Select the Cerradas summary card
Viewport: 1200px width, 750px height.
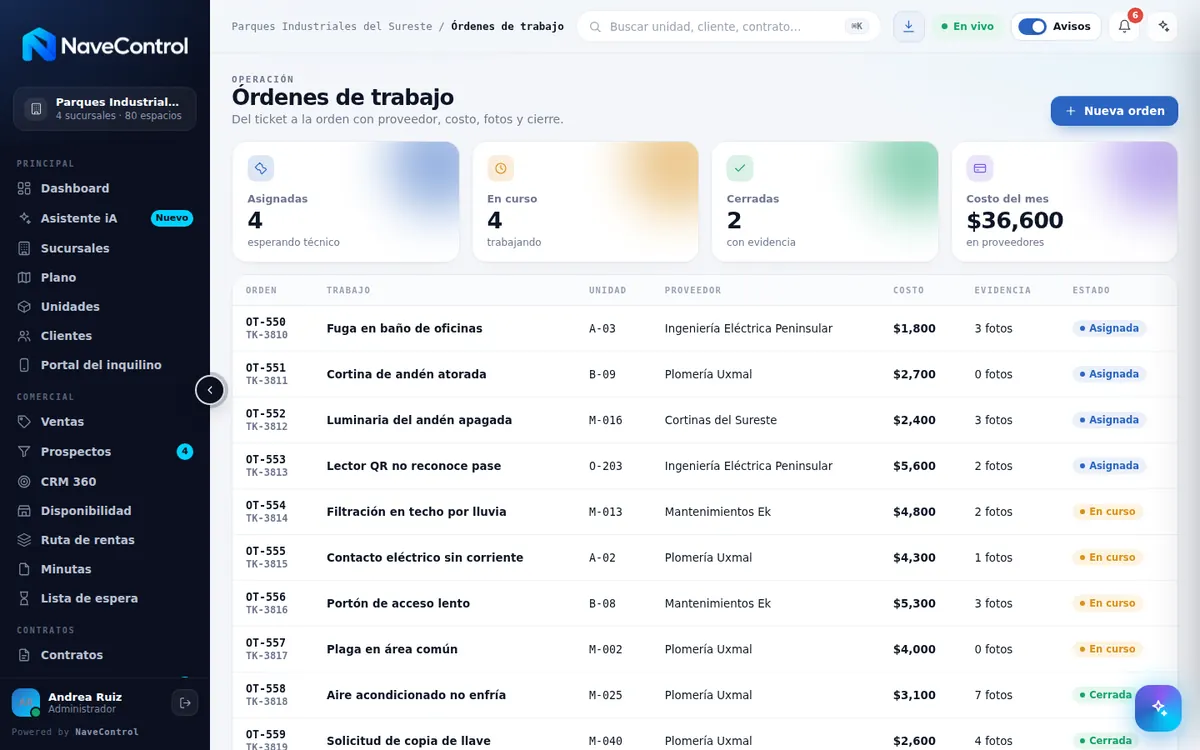(x=825, y=202)
